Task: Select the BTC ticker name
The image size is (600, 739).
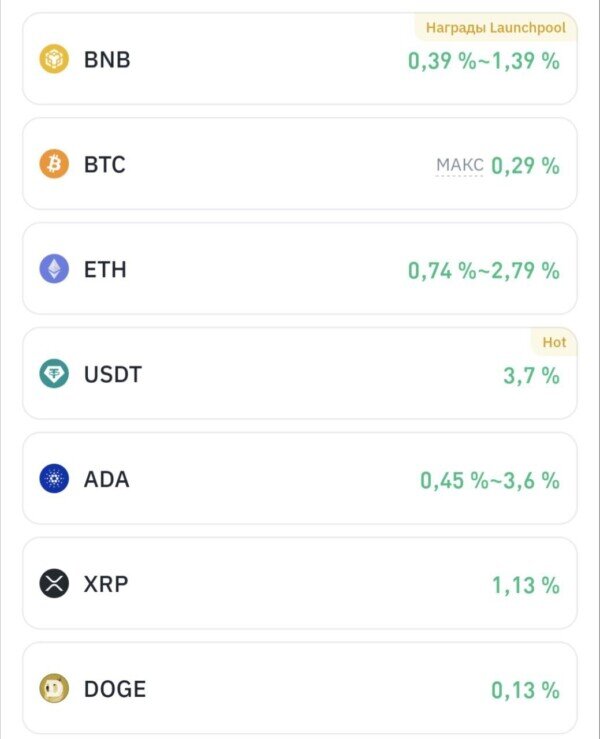Action: pyautogui.click(x=105, y=164)
